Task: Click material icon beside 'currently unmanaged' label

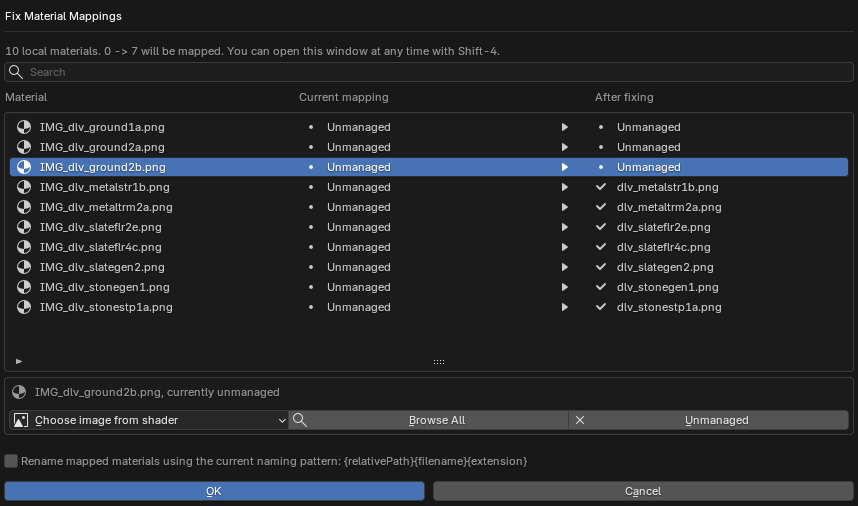Action: (19, 392)
